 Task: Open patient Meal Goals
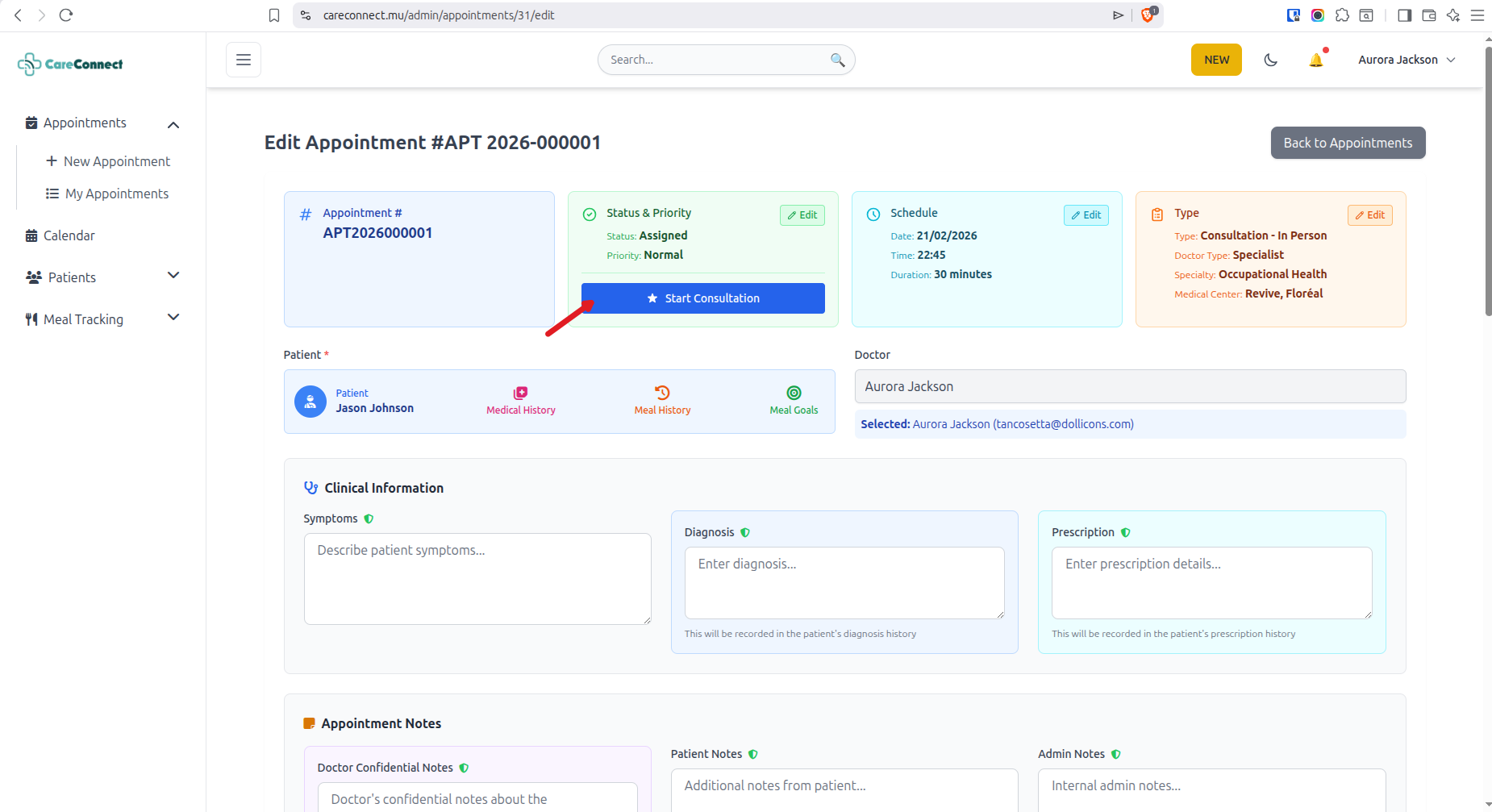tap(794, 401)
